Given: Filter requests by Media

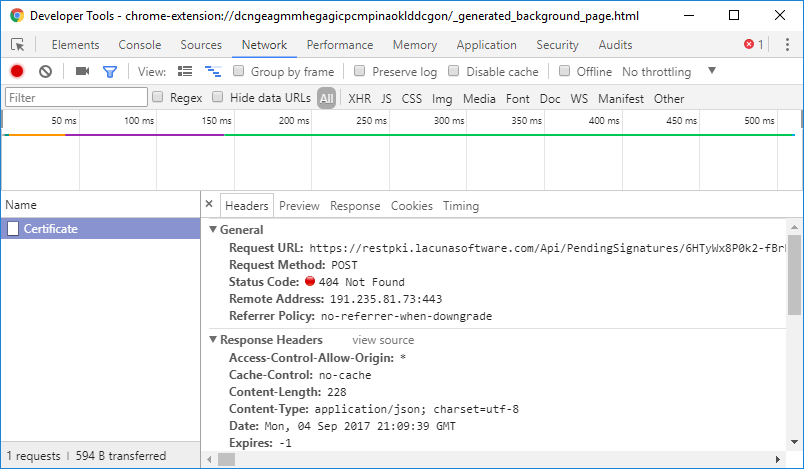Looking at the screenshot, I should pos(479,98).
